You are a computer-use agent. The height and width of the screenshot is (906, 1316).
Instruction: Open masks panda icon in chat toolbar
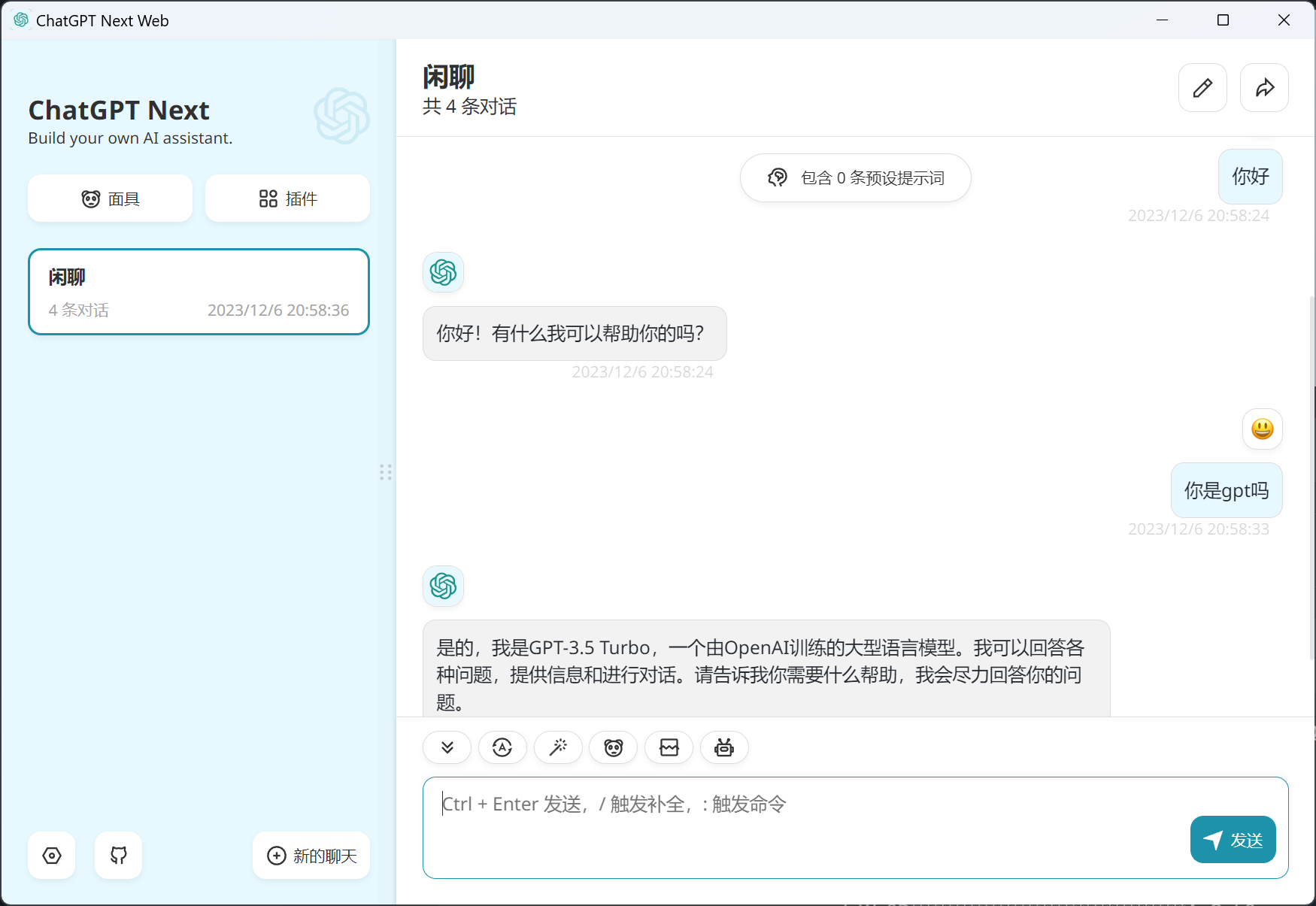tap(614, 747)
